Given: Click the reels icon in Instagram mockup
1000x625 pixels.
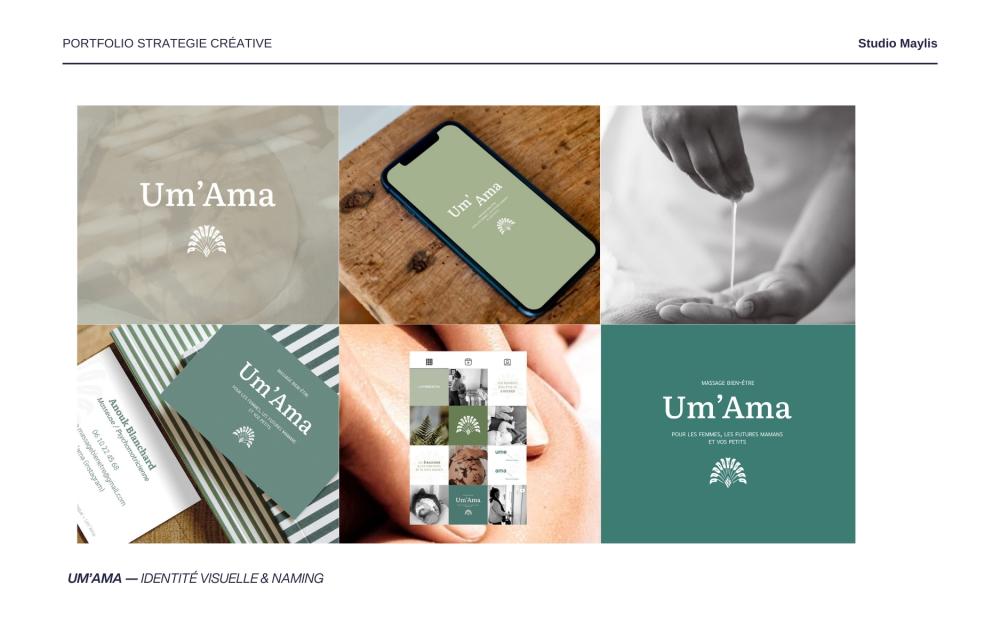Looking at the screenshot, I should coord(468,362).
